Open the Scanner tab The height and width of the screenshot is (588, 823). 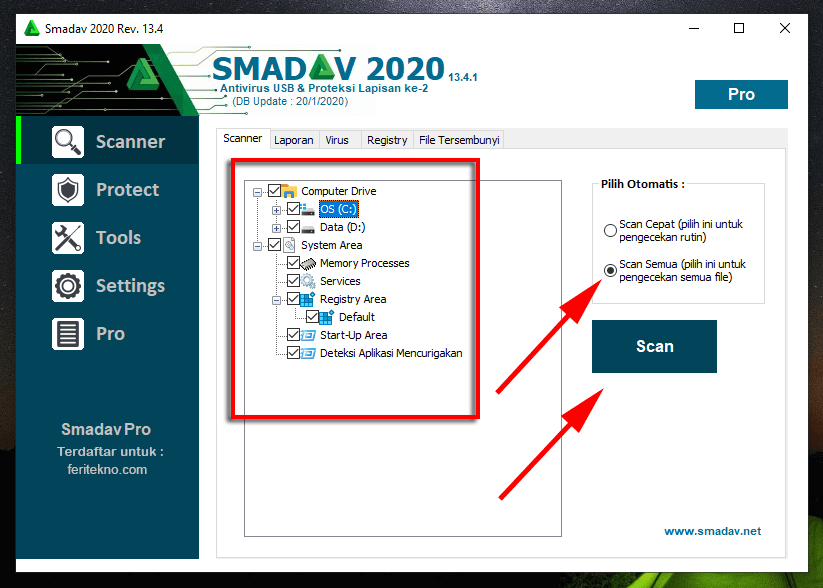tap(242, 139)
